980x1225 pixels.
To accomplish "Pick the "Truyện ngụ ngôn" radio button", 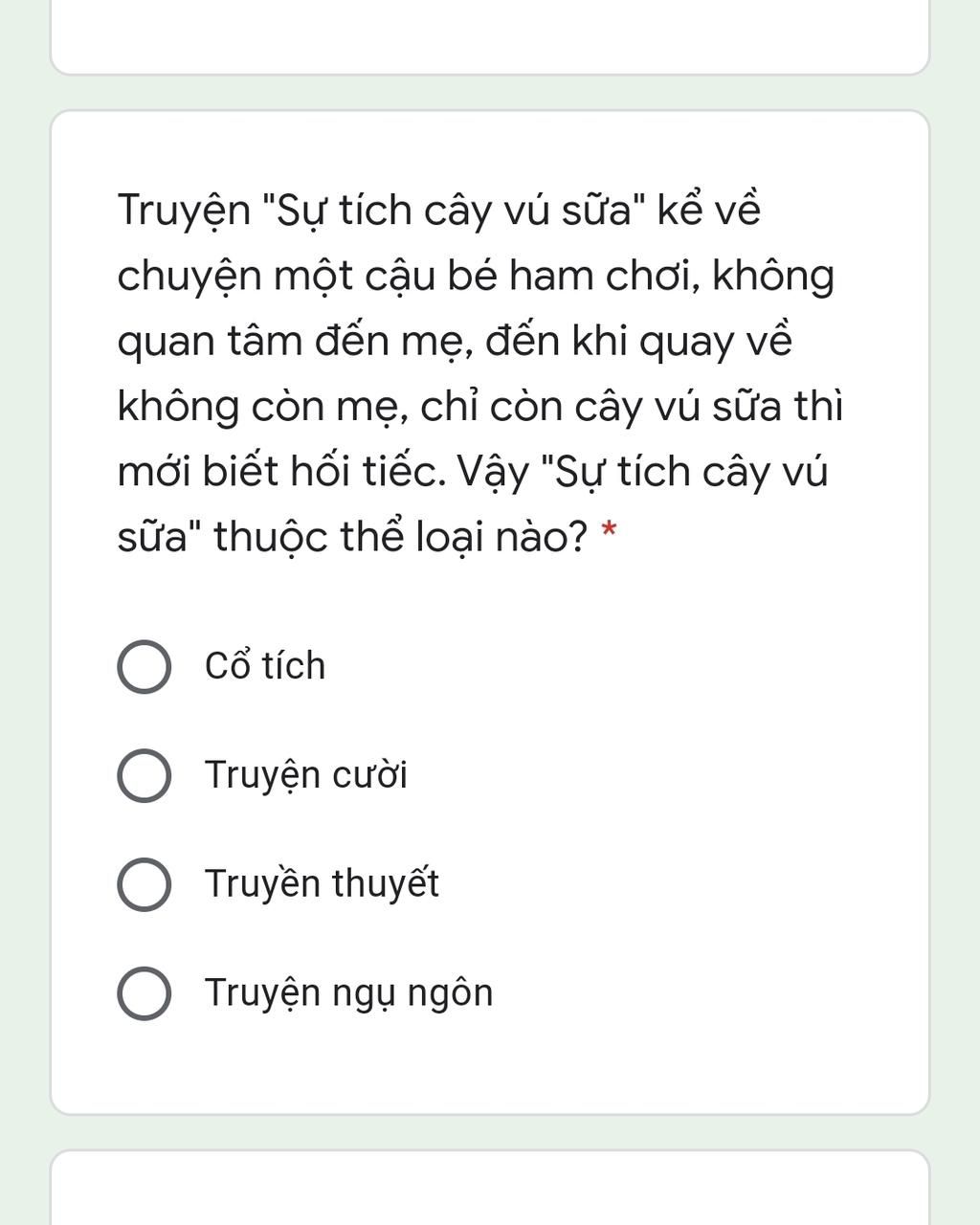I will click(x=145, y=993).
